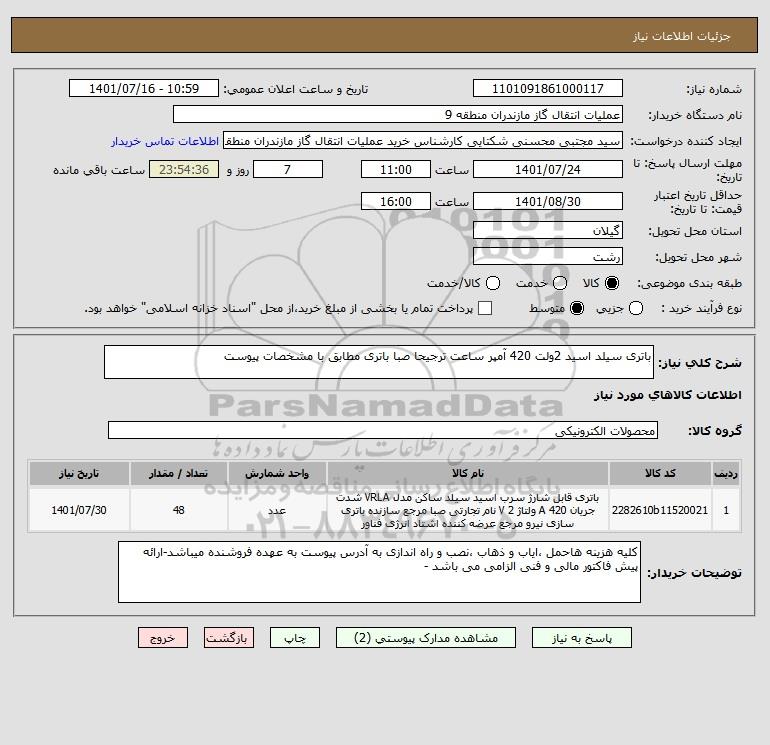Click the نام کالا column header
Viewport: 770px width, 745px height.
[x=468, y=473]
